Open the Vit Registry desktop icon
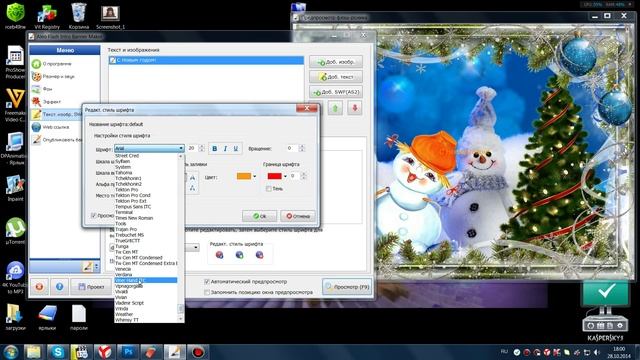Image resolution: width=640 pixels, height=360 pixels. click(x=47, y=16)
